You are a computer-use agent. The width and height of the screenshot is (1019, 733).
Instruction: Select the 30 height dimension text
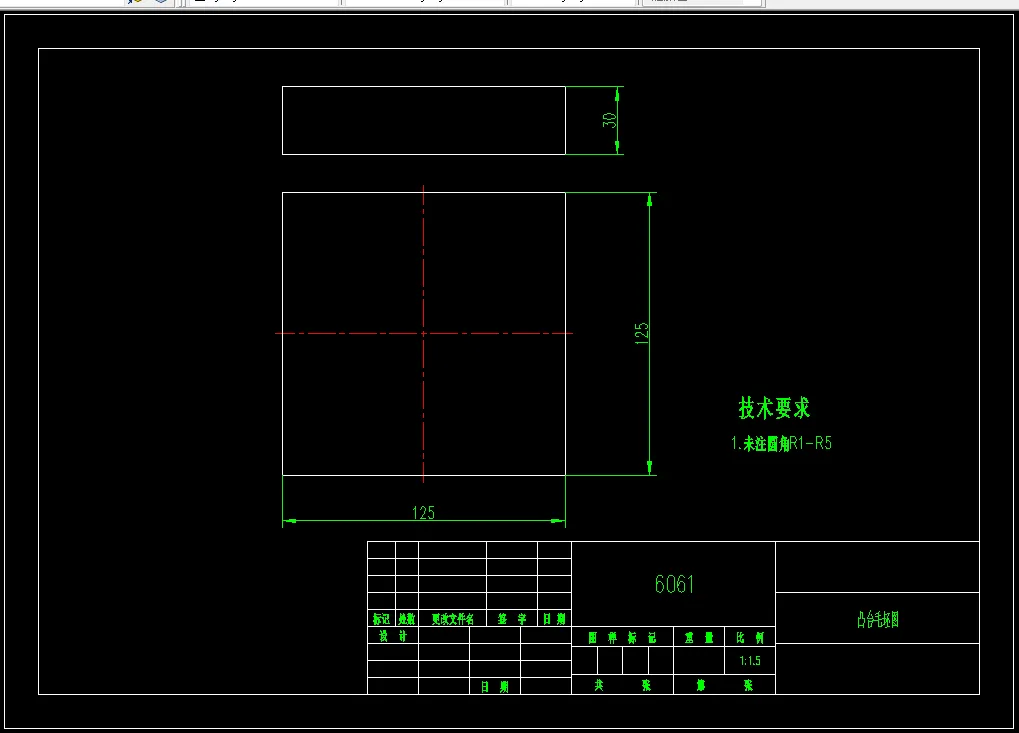(609, 120)
